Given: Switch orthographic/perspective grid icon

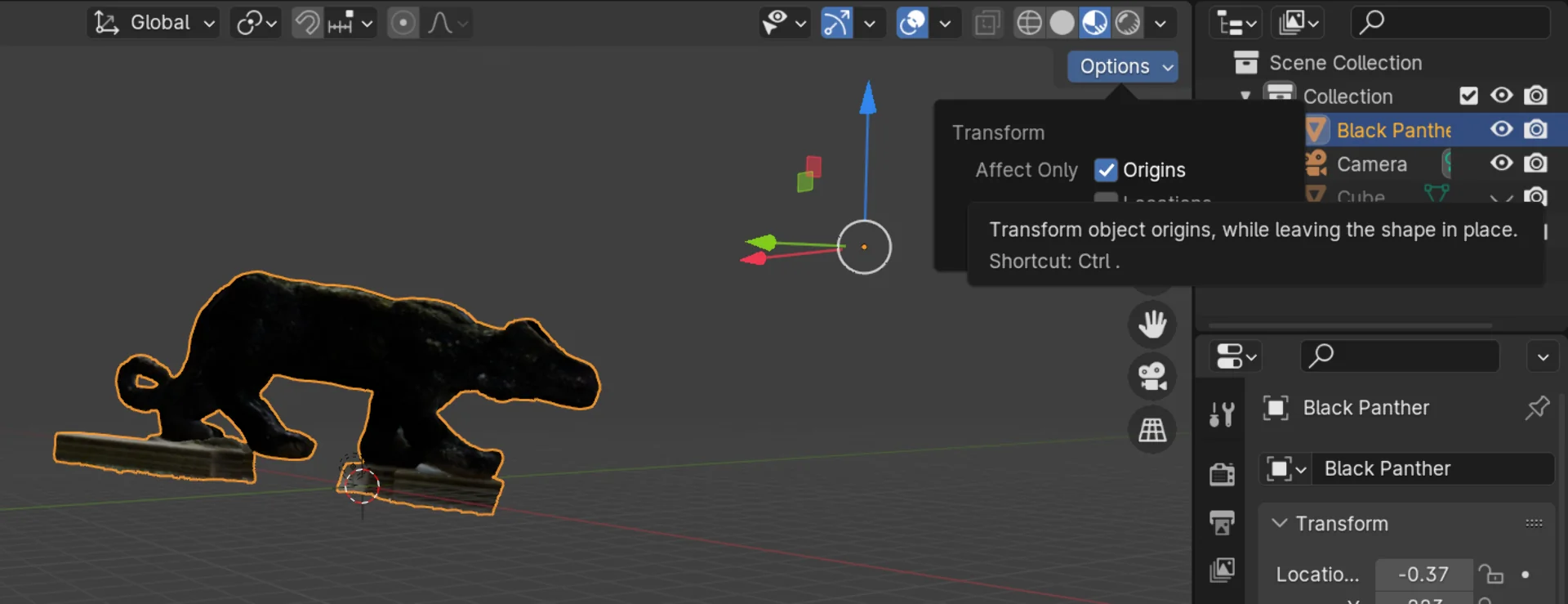Looking at the screenshot, I should [x=1151, y=429].
